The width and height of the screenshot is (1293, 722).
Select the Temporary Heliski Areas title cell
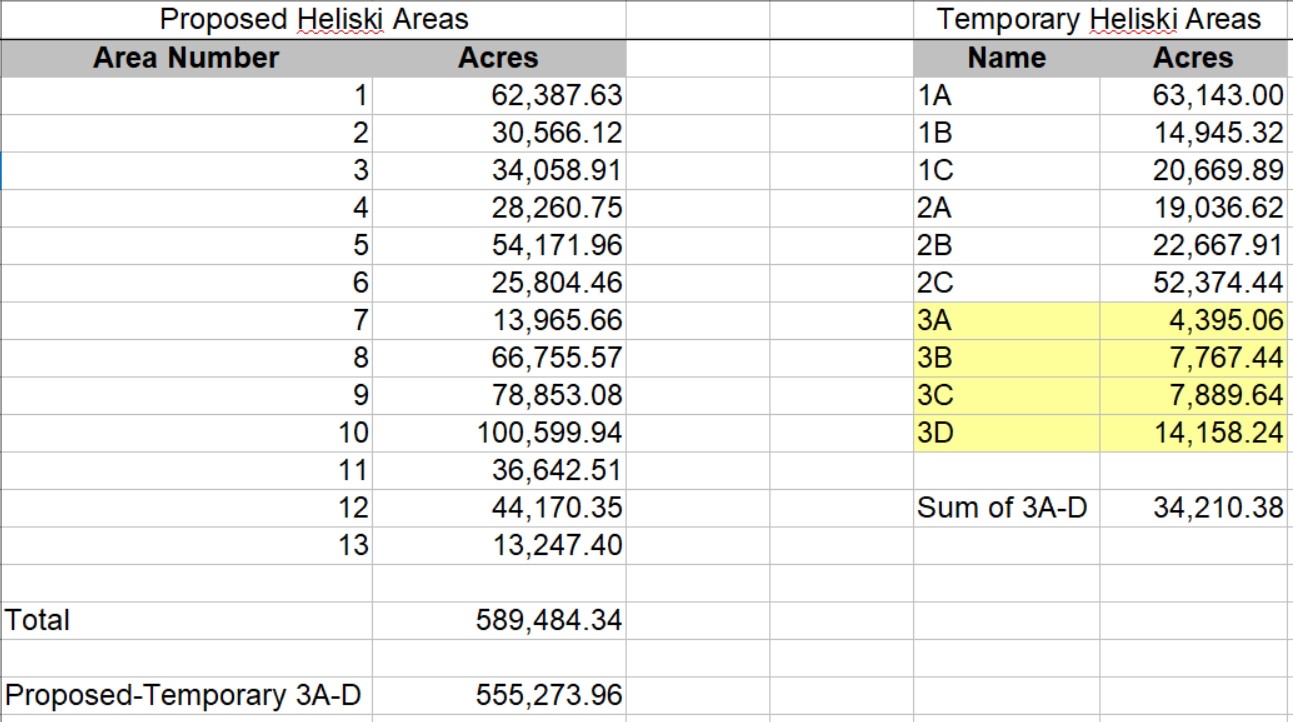[x=1099, y=19]
